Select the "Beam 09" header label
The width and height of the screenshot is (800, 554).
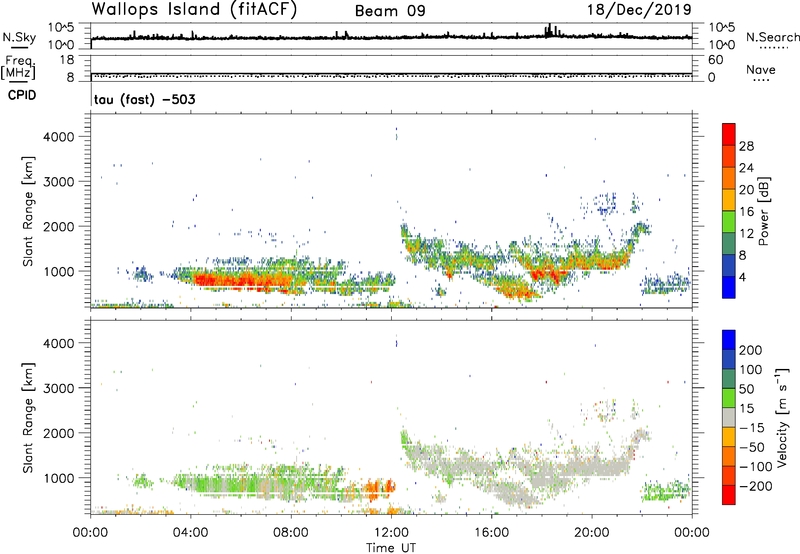[x=390, y=11]
